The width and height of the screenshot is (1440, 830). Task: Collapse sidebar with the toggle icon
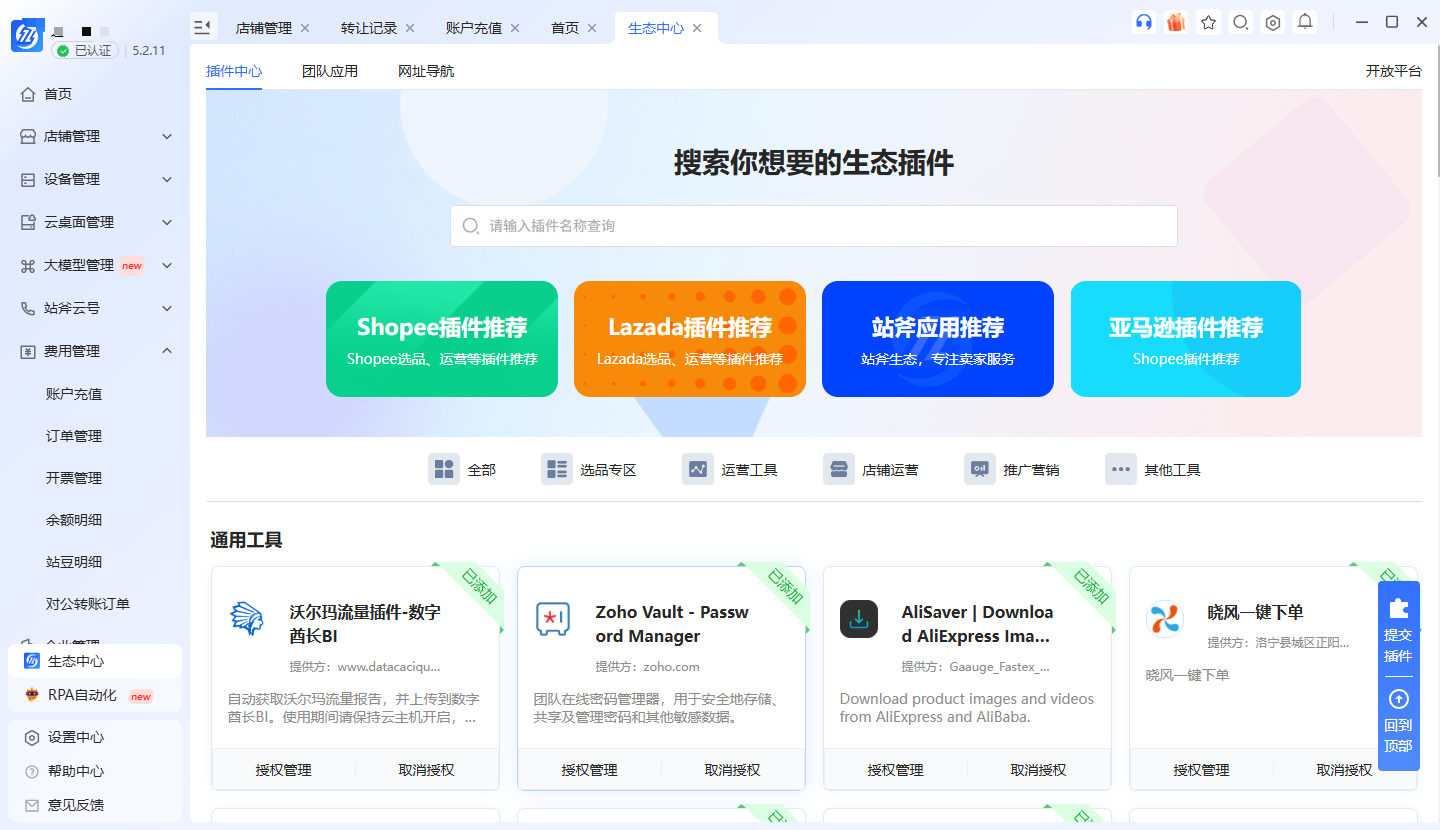point(203,27)
